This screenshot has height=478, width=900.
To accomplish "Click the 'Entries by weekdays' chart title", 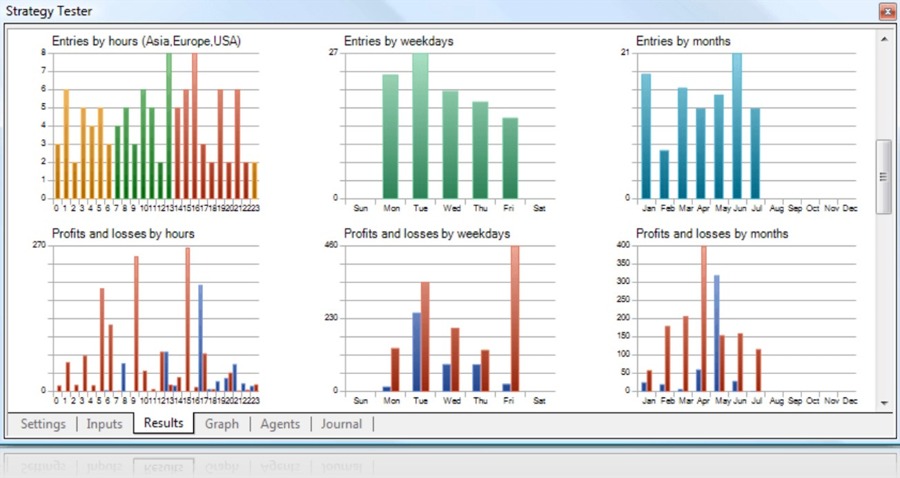I will pyautogui.click(x=398, y=41).
